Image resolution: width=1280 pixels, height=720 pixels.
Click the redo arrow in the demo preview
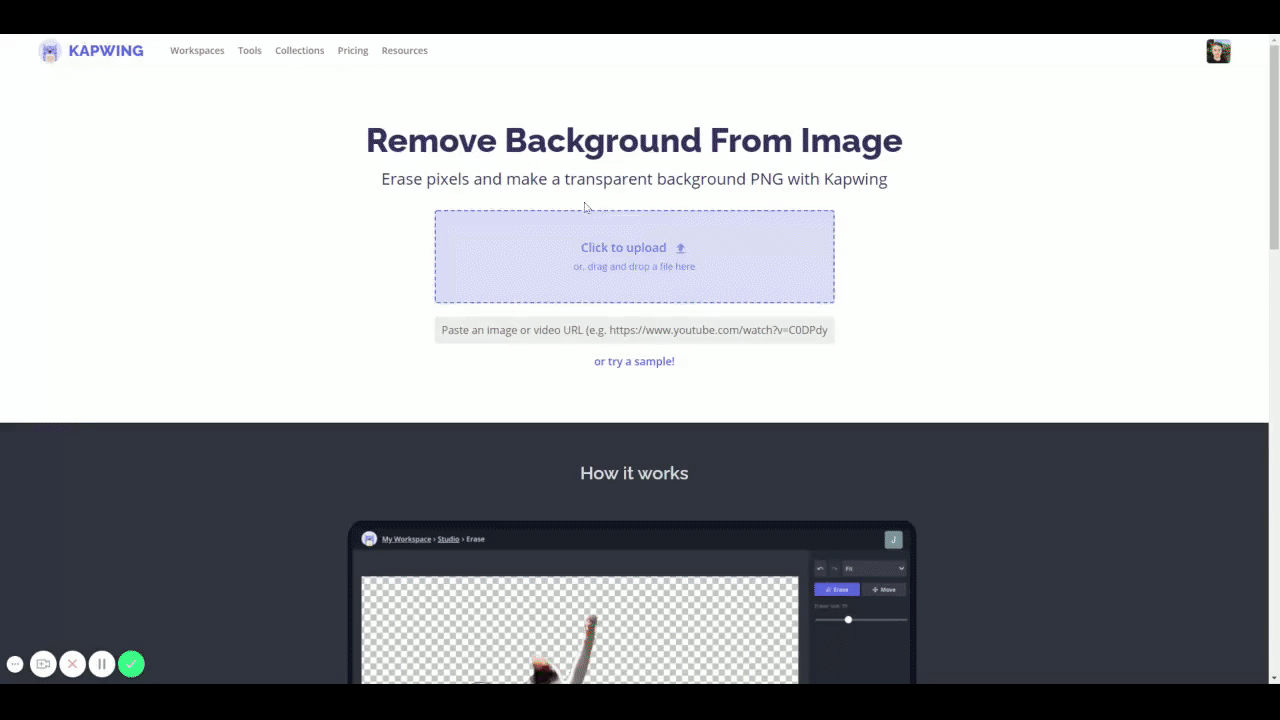coord(834,569)
